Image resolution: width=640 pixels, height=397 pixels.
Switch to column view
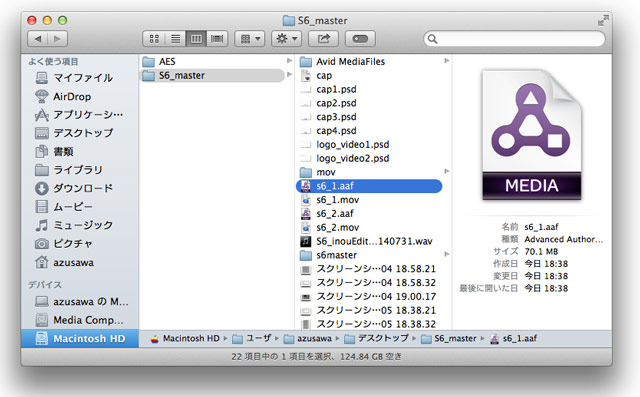point(196,39)
